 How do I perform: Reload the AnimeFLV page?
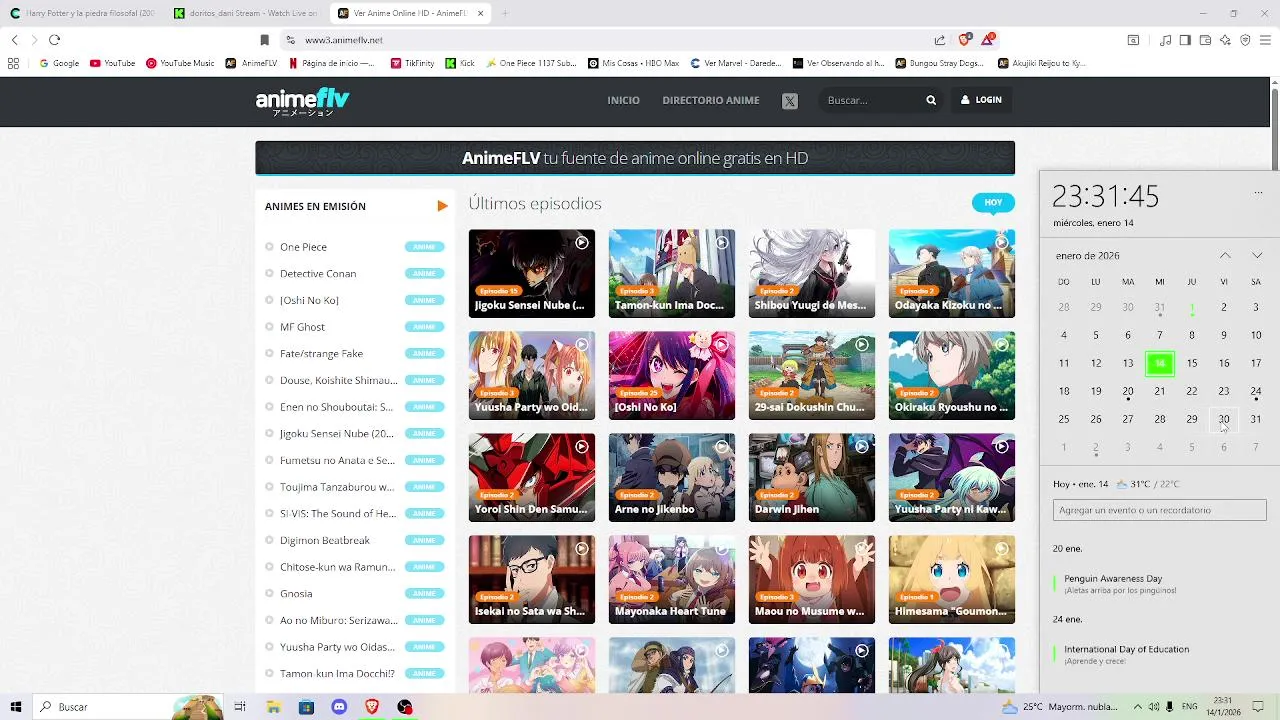point(54,40)
